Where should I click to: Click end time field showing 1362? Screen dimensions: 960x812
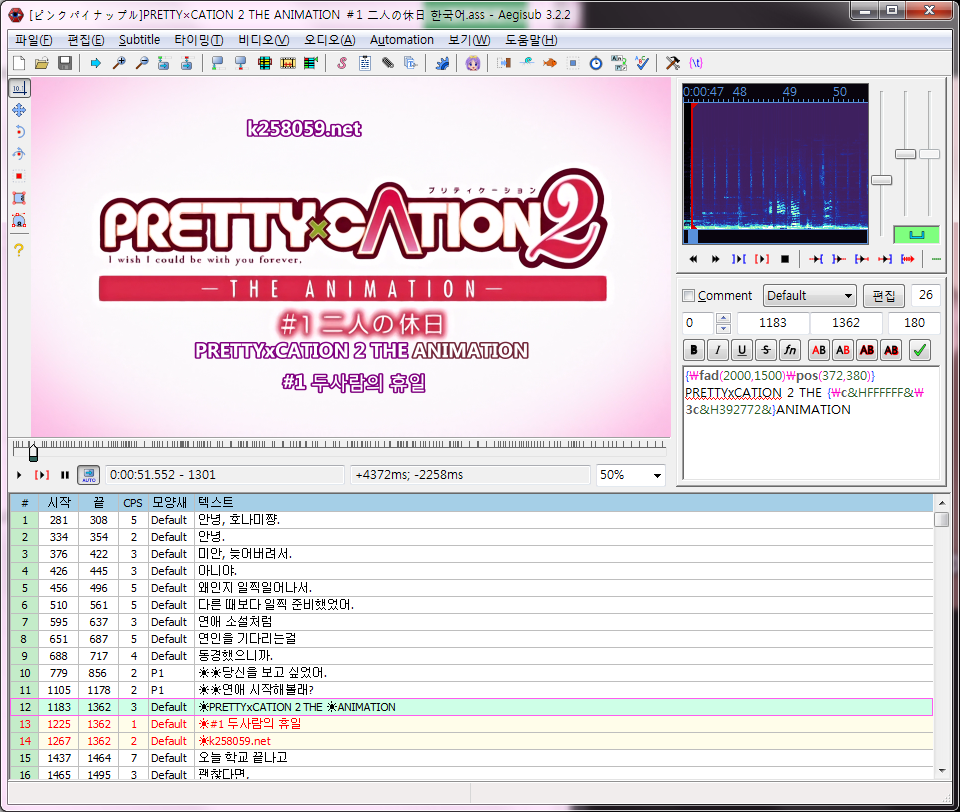point(846,323)
